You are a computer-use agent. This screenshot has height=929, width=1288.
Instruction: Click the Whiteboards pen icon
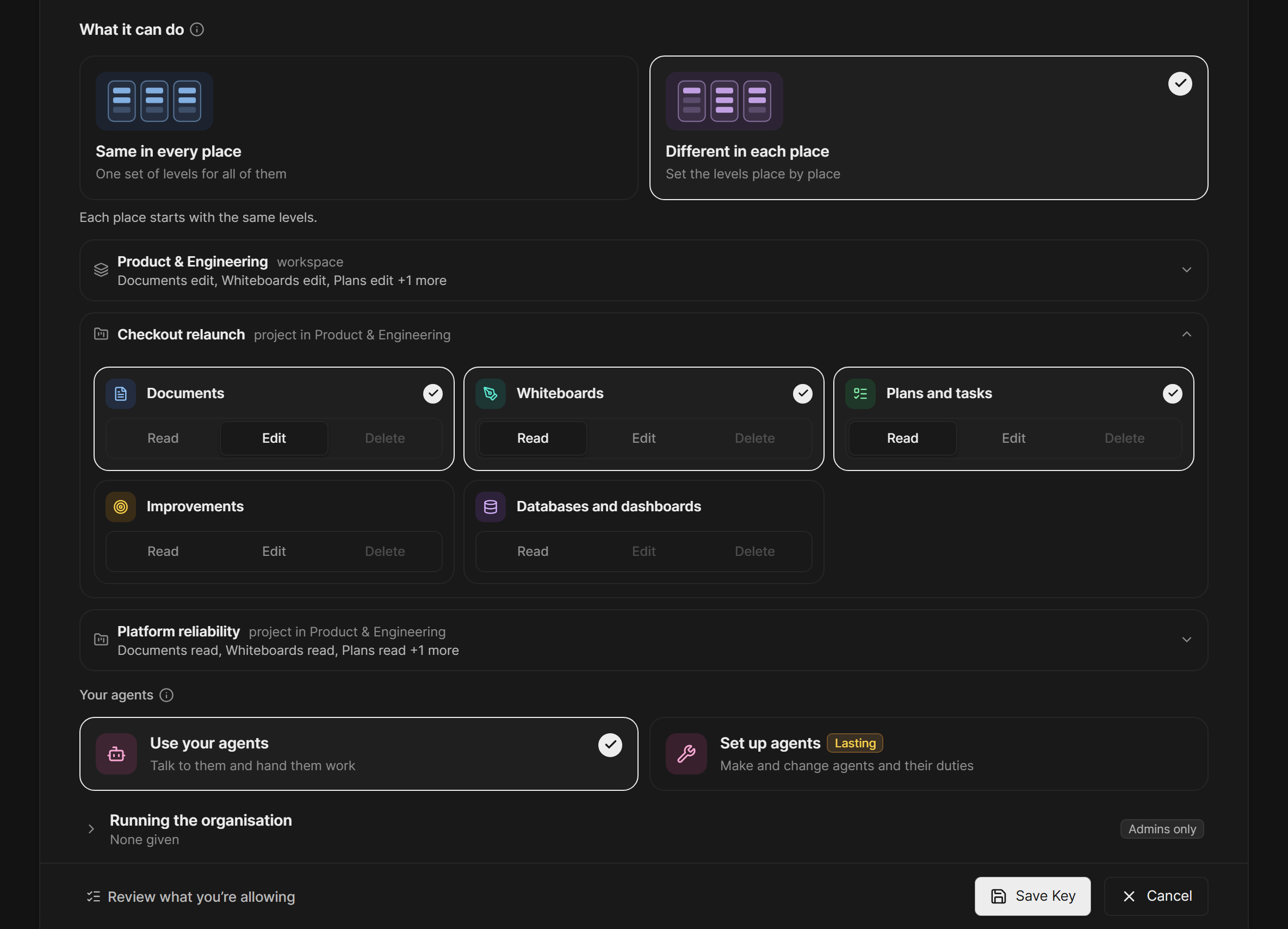pyautogui.click(x=491, y=393)
